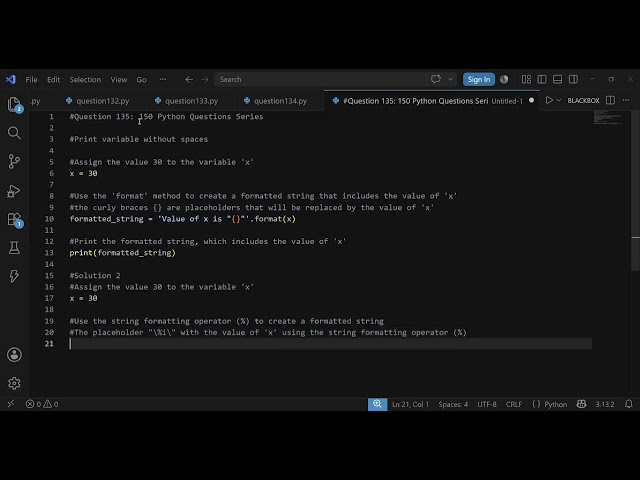Image resolution: width=640 pixels, height=480 pixels.
Task: Open the Selection menu
Action: tap(85, 80)
